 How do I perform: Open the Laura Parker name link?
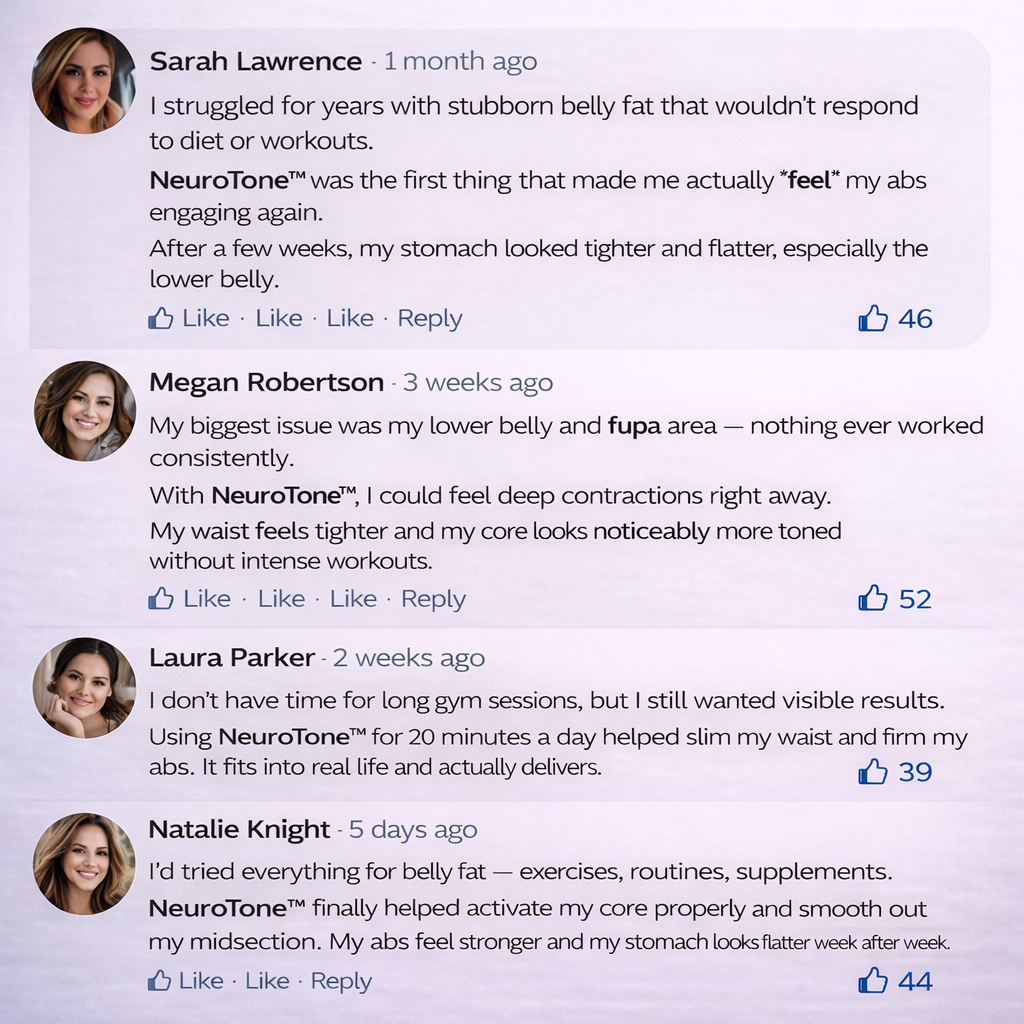click(232, 658)
